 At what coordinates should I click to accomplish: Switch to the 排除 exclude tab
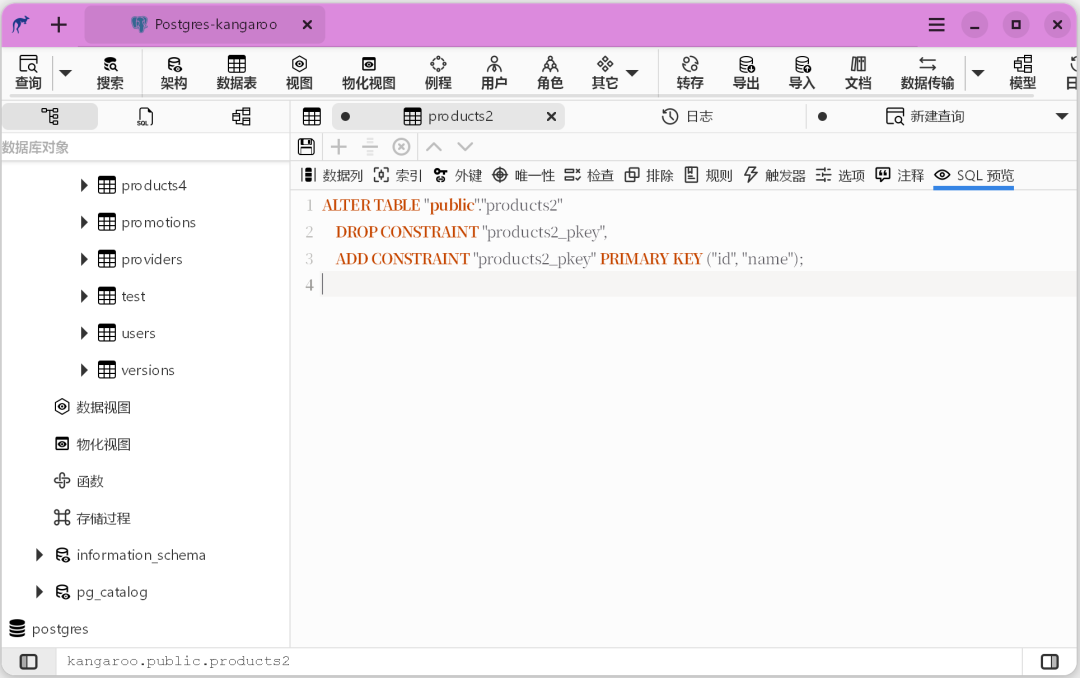coord(648,175)
